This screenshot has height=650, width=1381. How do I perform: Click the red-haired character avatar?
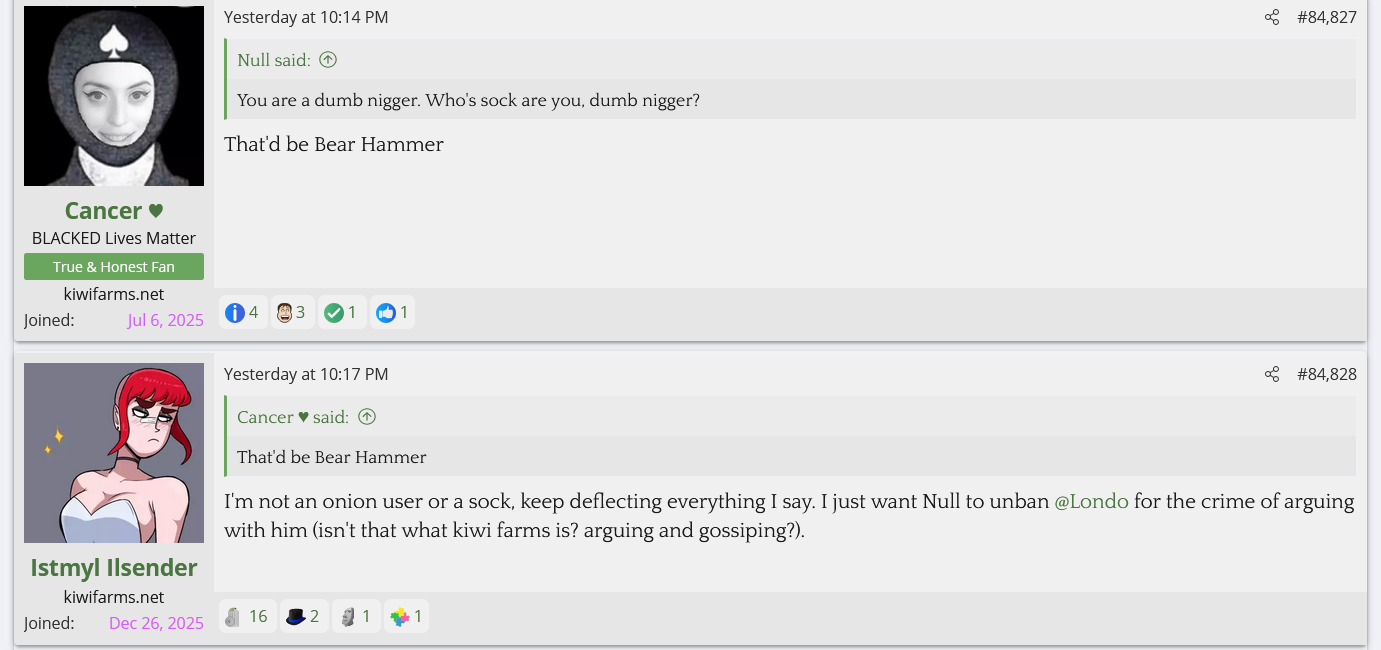tap(114, 453)
